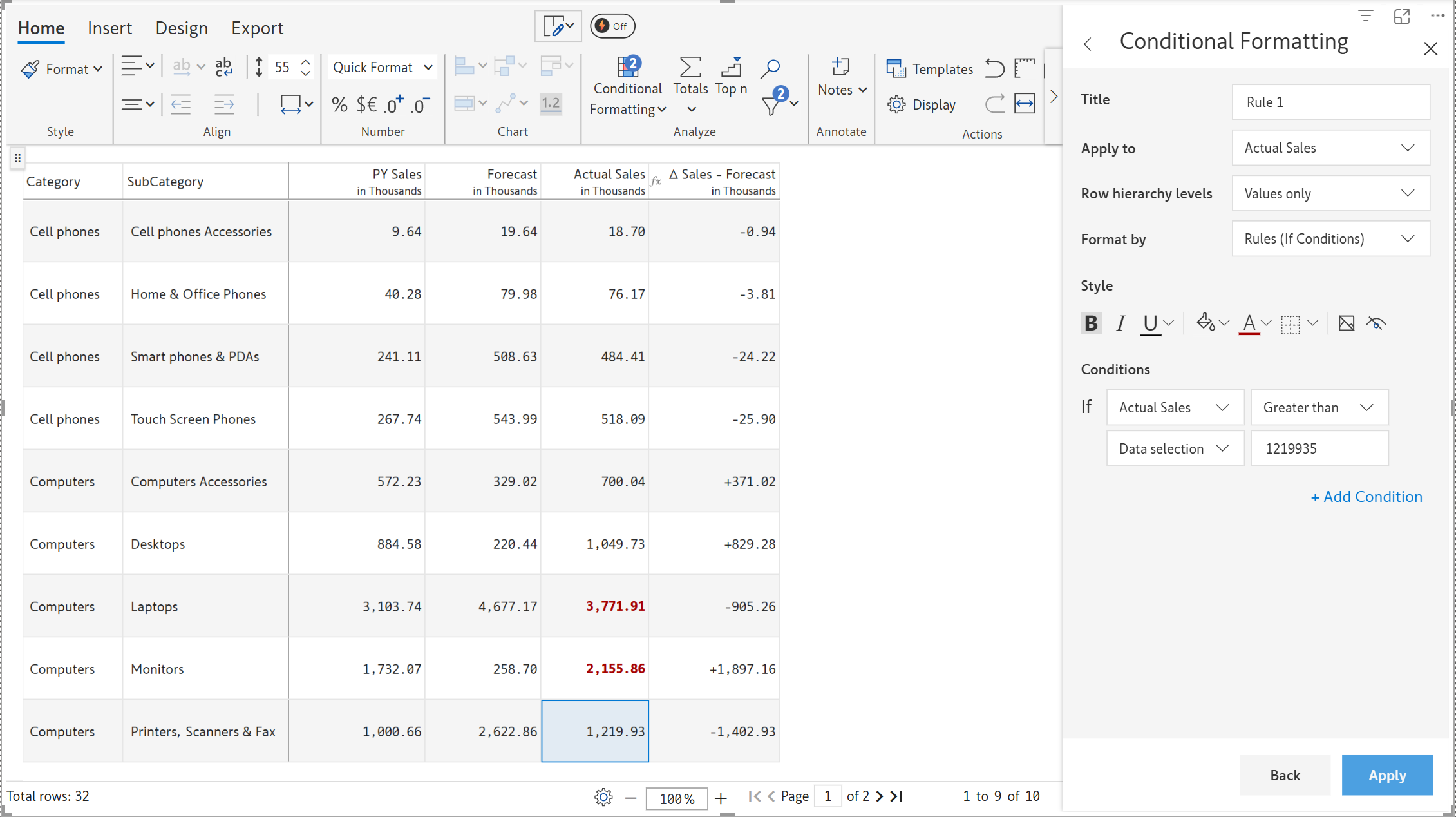
Task: Open the Top n ranking tool
Action: click(x=731, y=68)
